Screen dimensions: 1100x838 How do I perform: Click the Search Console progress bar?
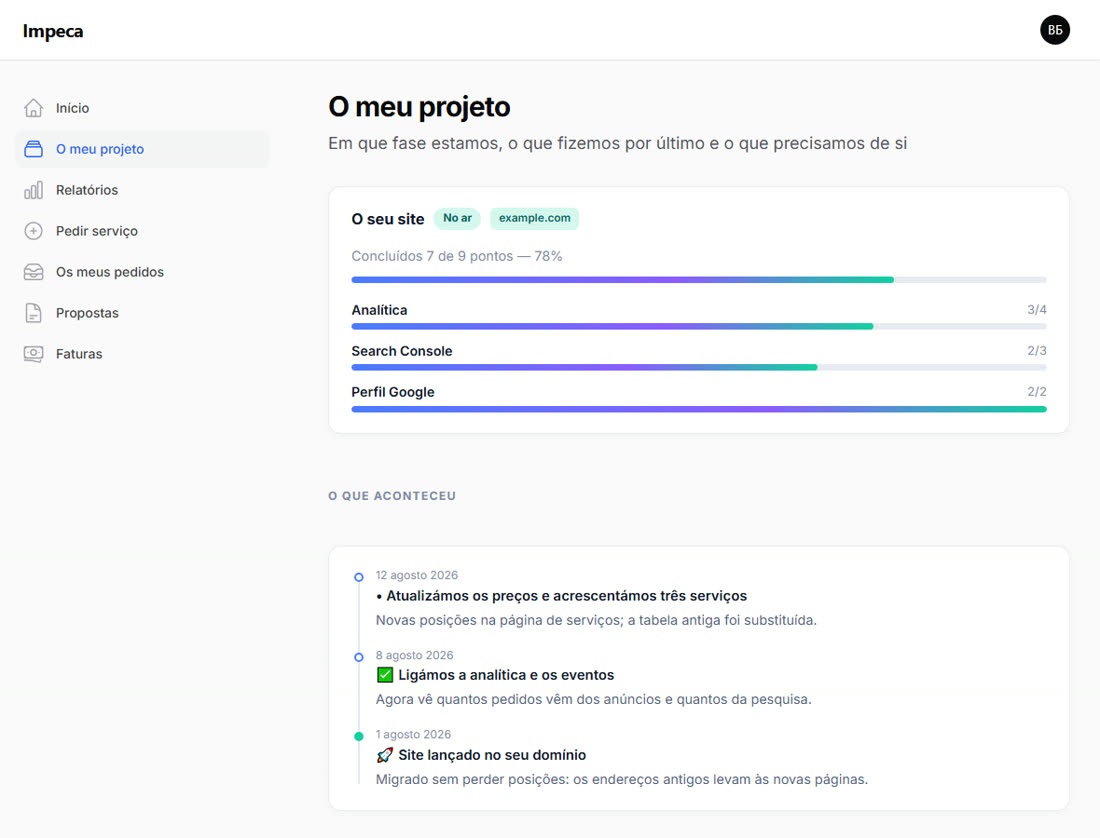coord(699,367)
